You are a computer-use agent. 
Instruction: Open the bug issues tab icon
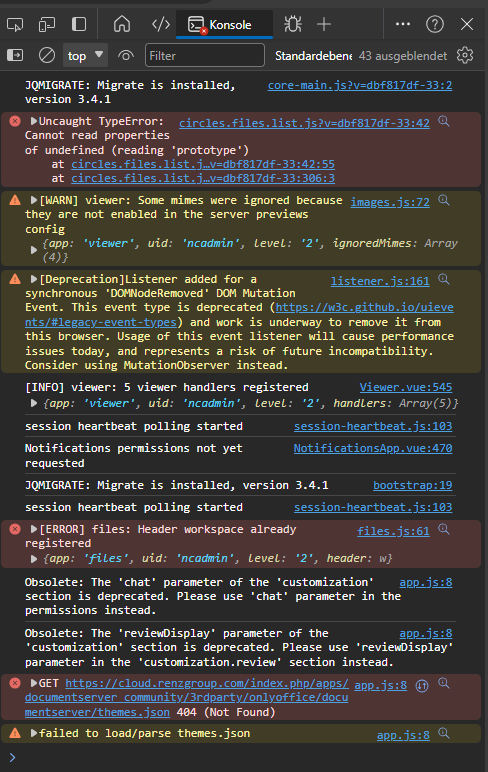click(x=293, y=24)
